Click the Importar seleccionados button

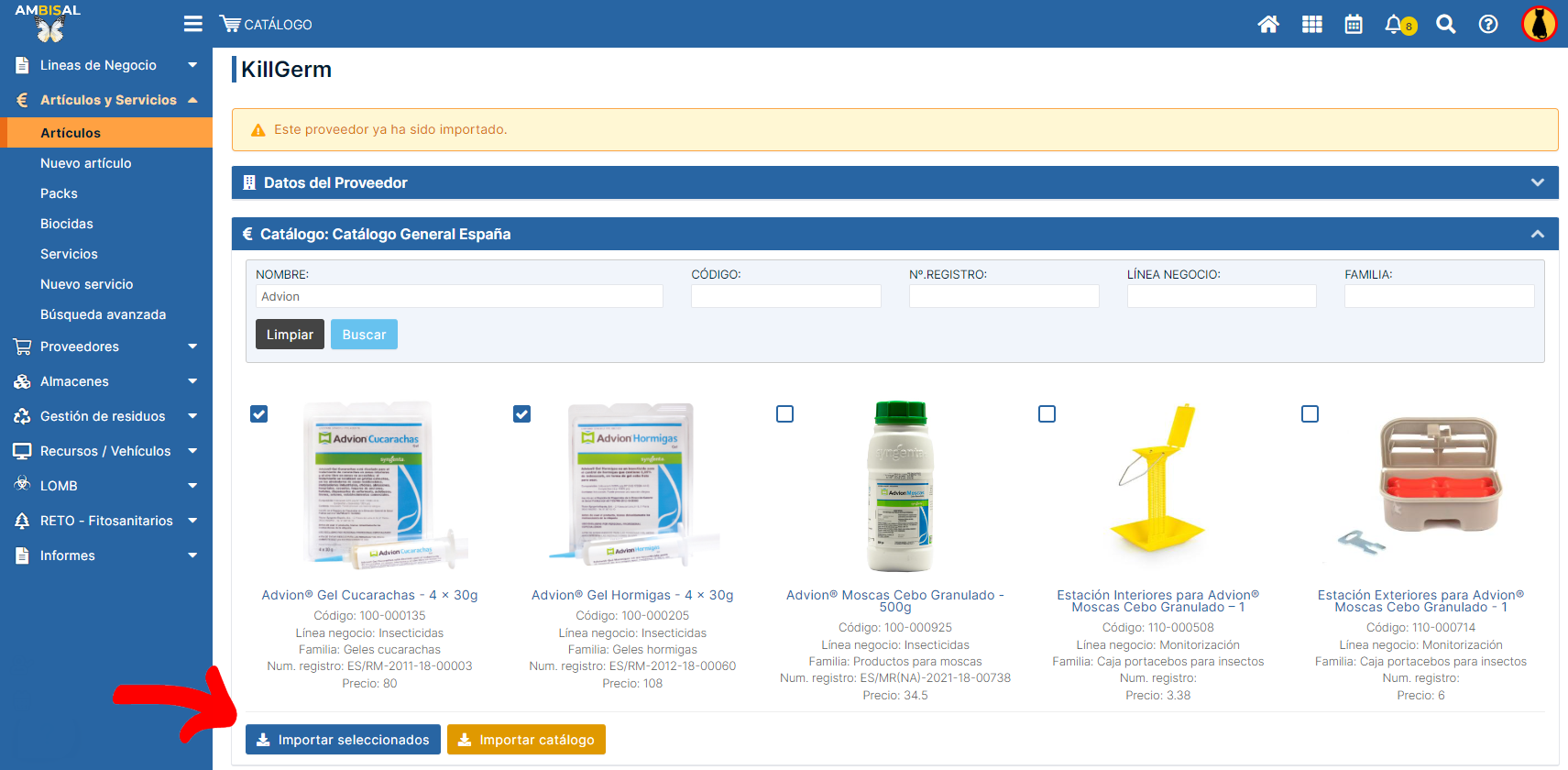[343, 740]
